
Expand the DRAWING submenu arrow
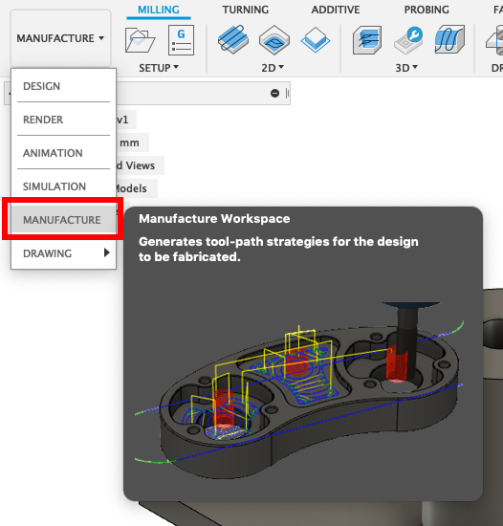click(107, 253)
